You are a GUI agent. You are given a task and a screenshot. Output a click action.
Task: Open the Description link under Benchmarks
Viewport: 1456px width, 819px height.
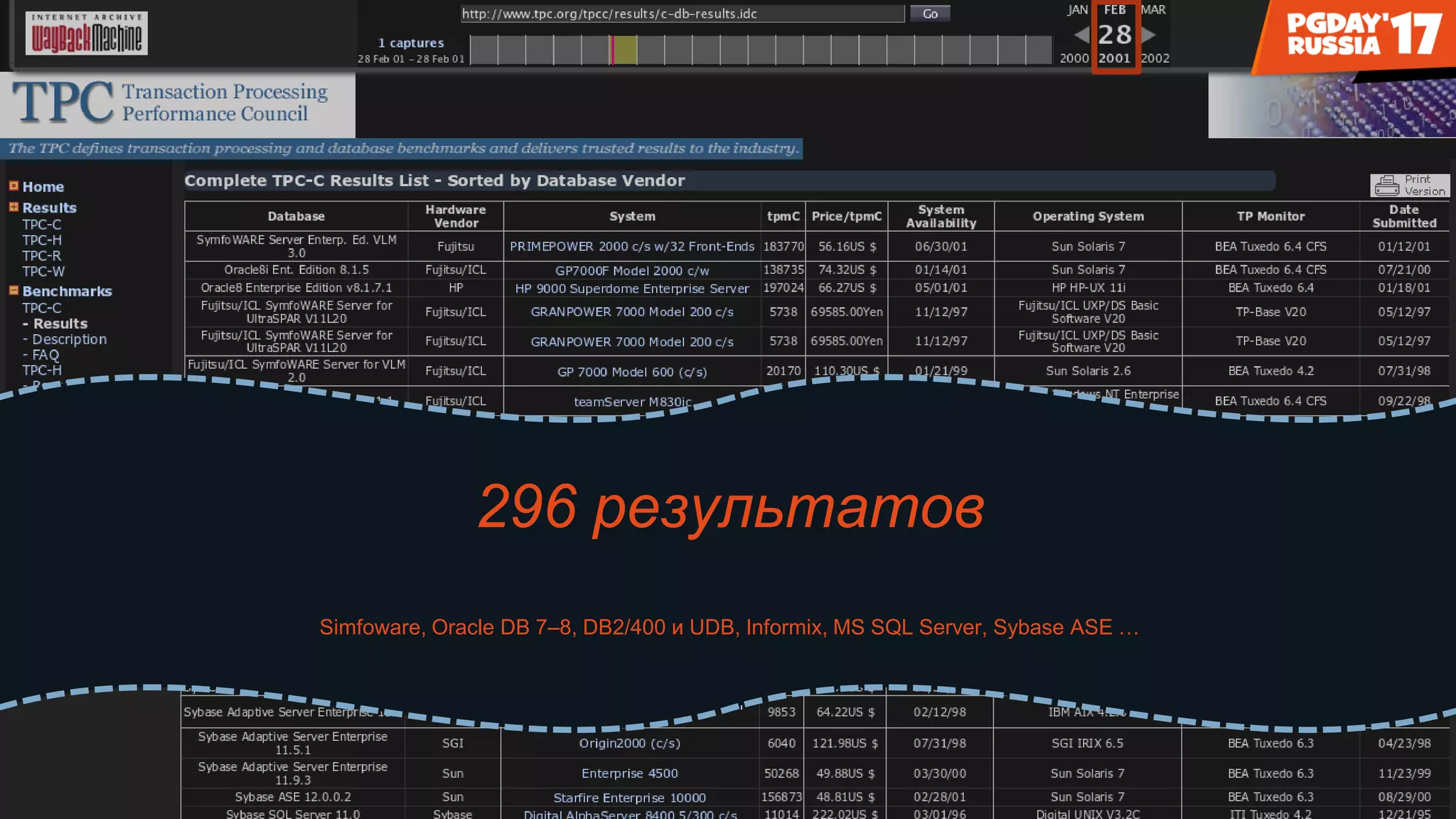coord(69,340)
